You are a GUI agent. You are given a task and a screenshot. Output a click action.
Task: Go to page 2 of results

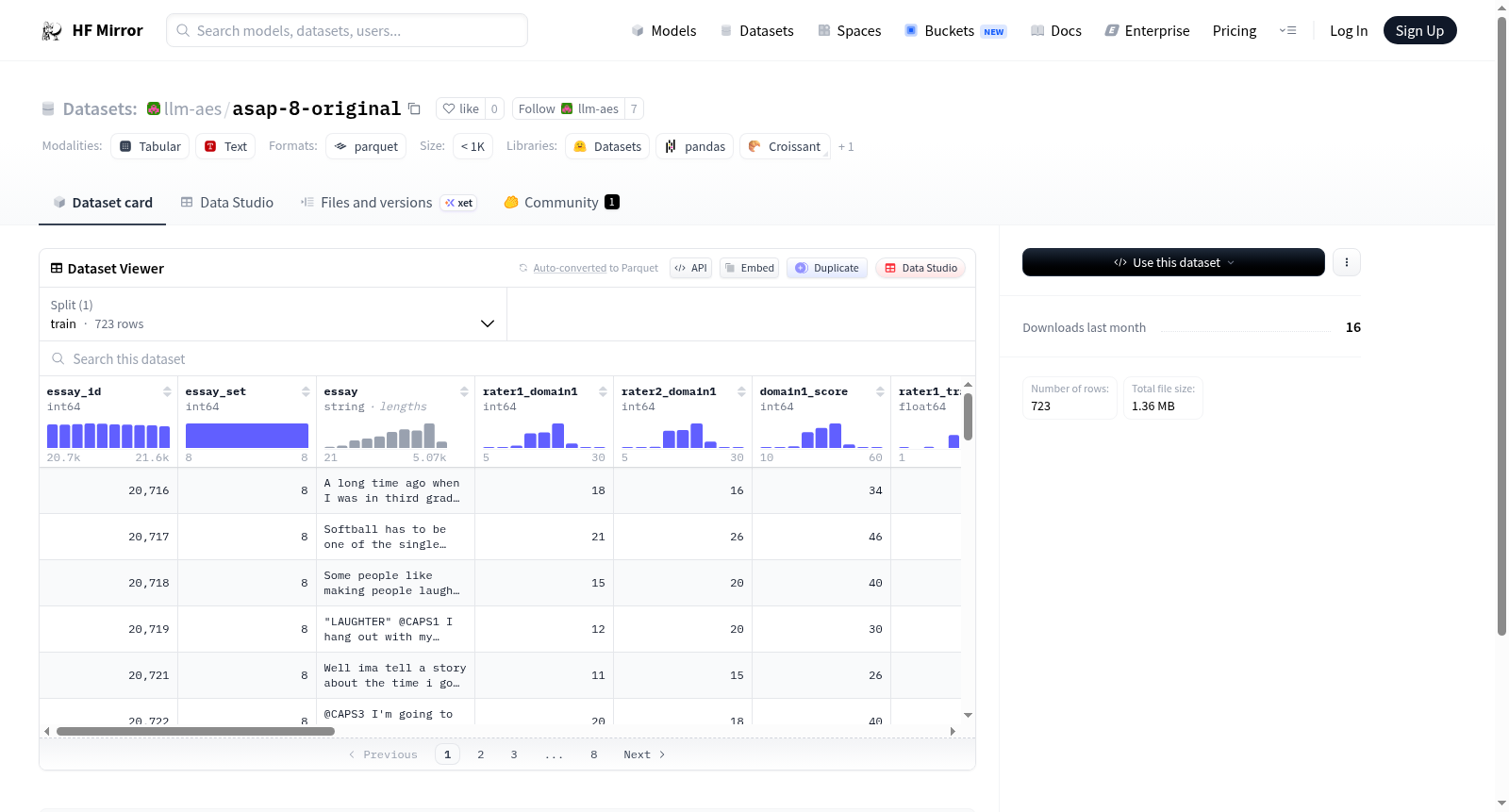click(x=481, y=754)
